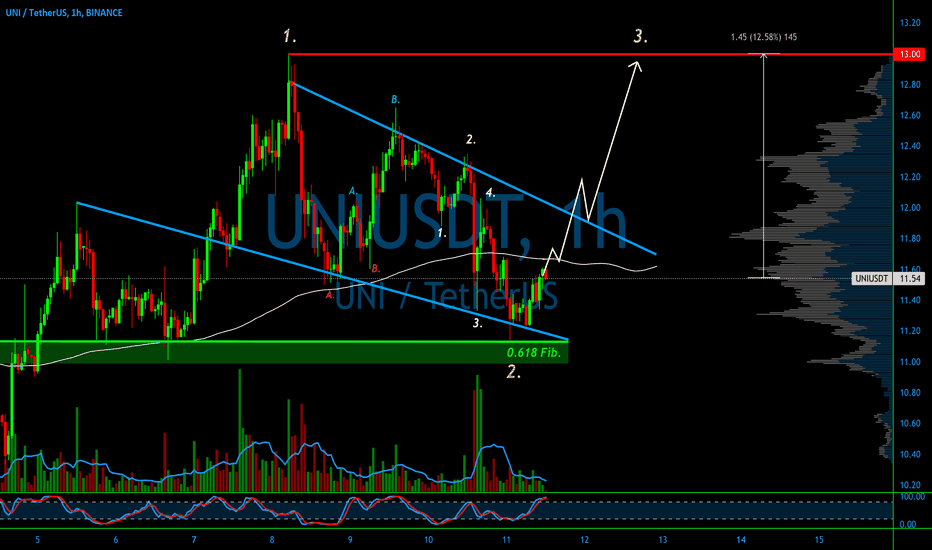Click the red B. wave label

tap(376, 269)
